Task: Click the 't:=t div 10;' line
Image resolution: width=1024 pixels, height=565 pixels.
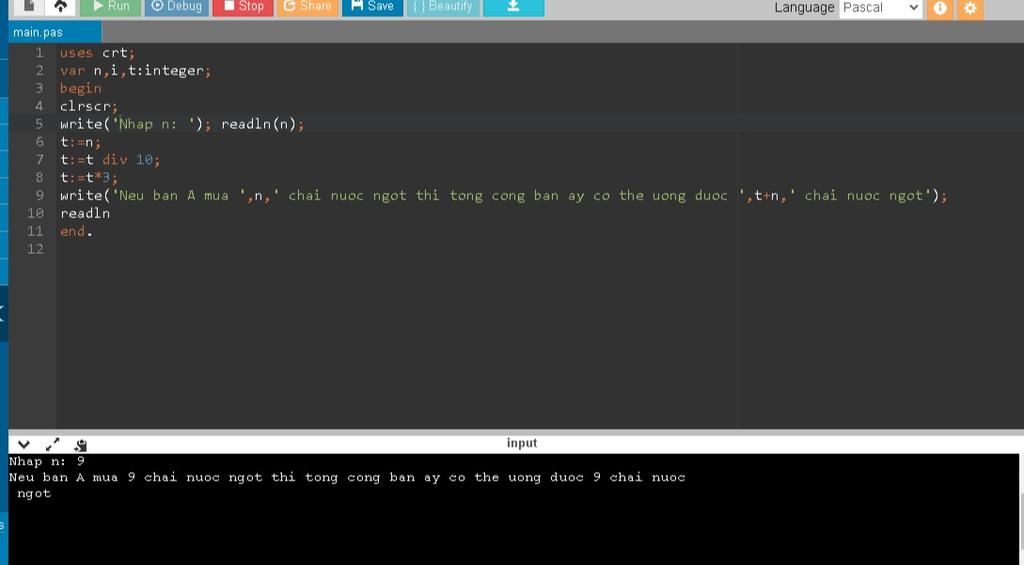Action: tap(110, 159)
